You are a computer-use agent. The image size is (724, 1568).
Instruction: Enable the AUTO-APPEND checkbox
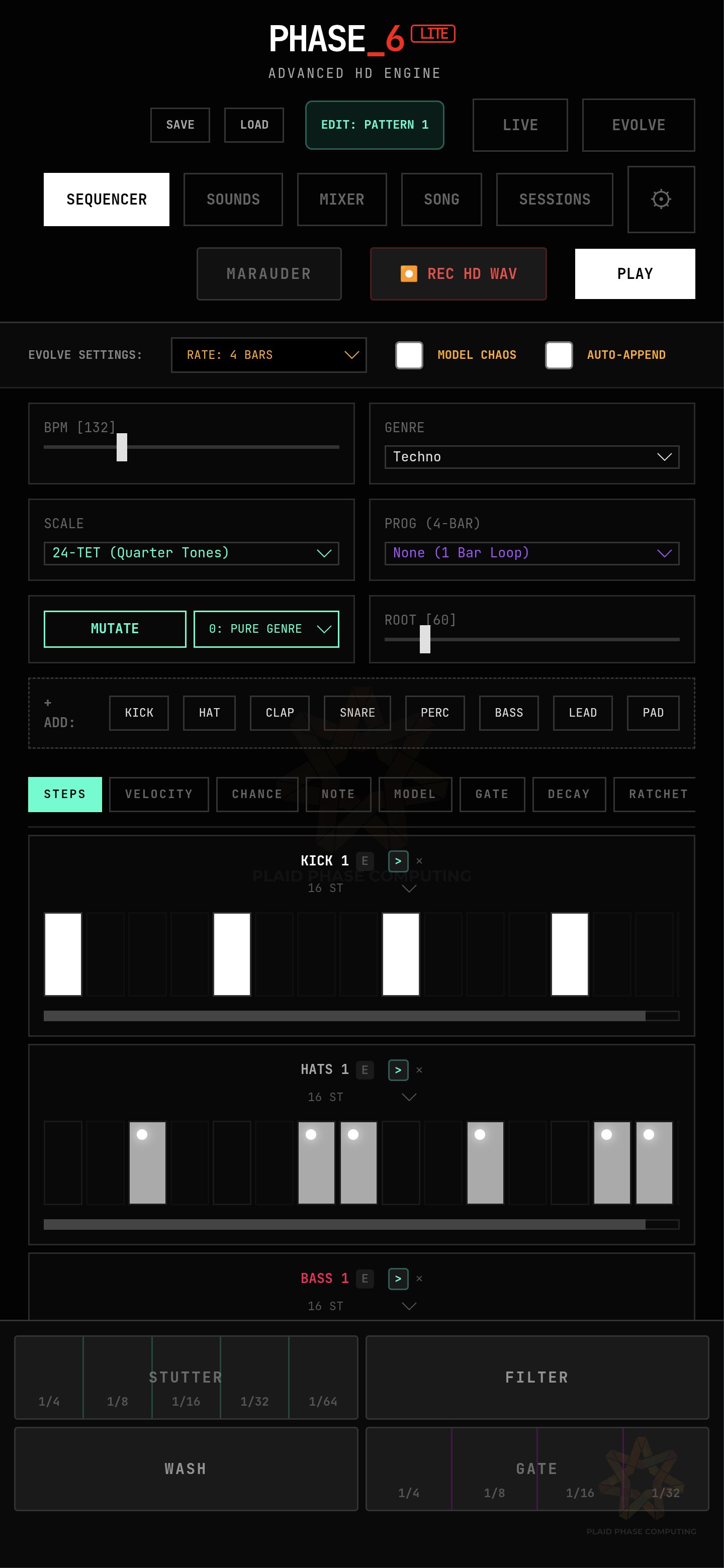(559, 355)
